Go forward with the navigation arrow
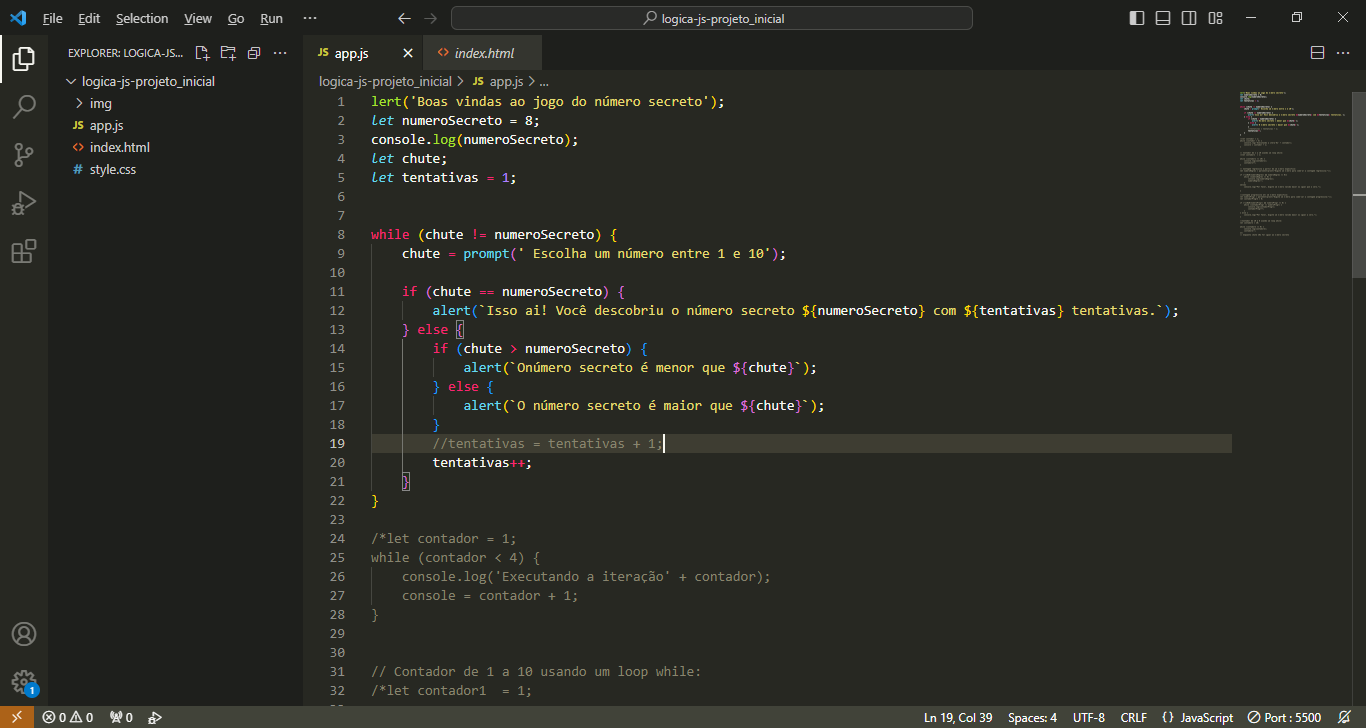Viewport: 1366px width, 728px height. click(431, 18)
